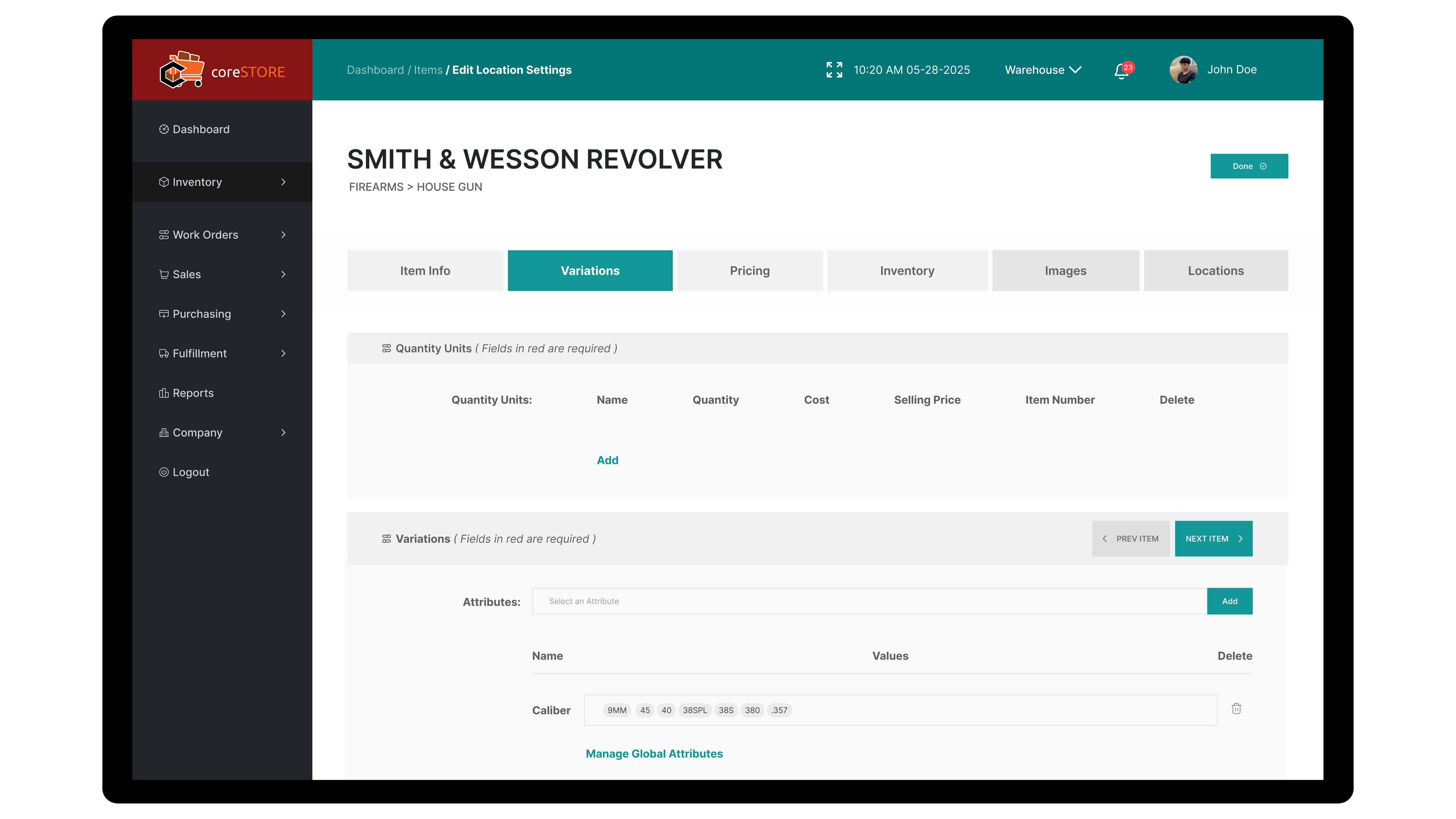
Task: Click the Purchasing icon in sidebar
Action: (164, 314)
